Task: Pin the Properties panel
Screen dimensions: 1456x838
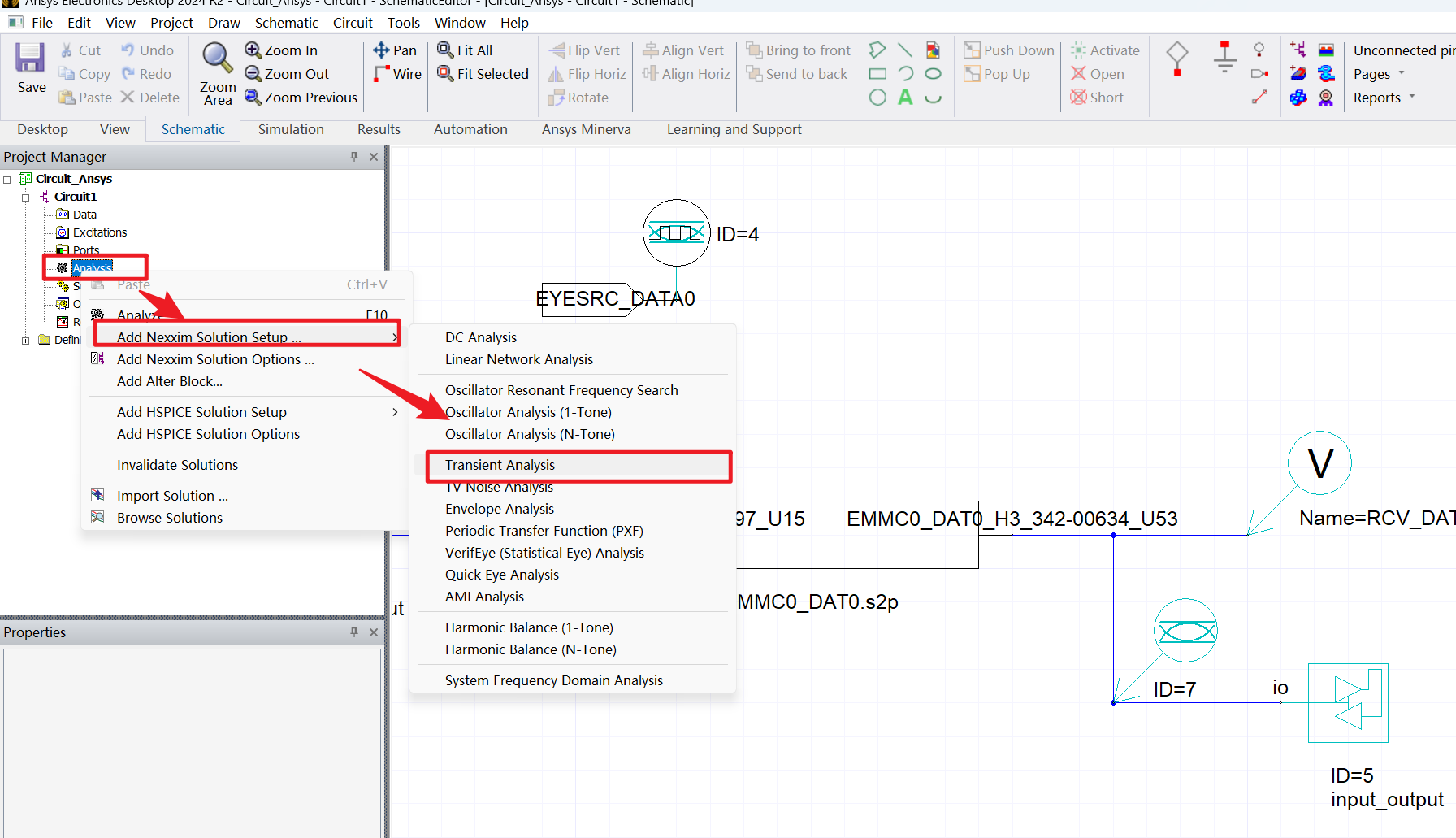Action: point(354,632)
